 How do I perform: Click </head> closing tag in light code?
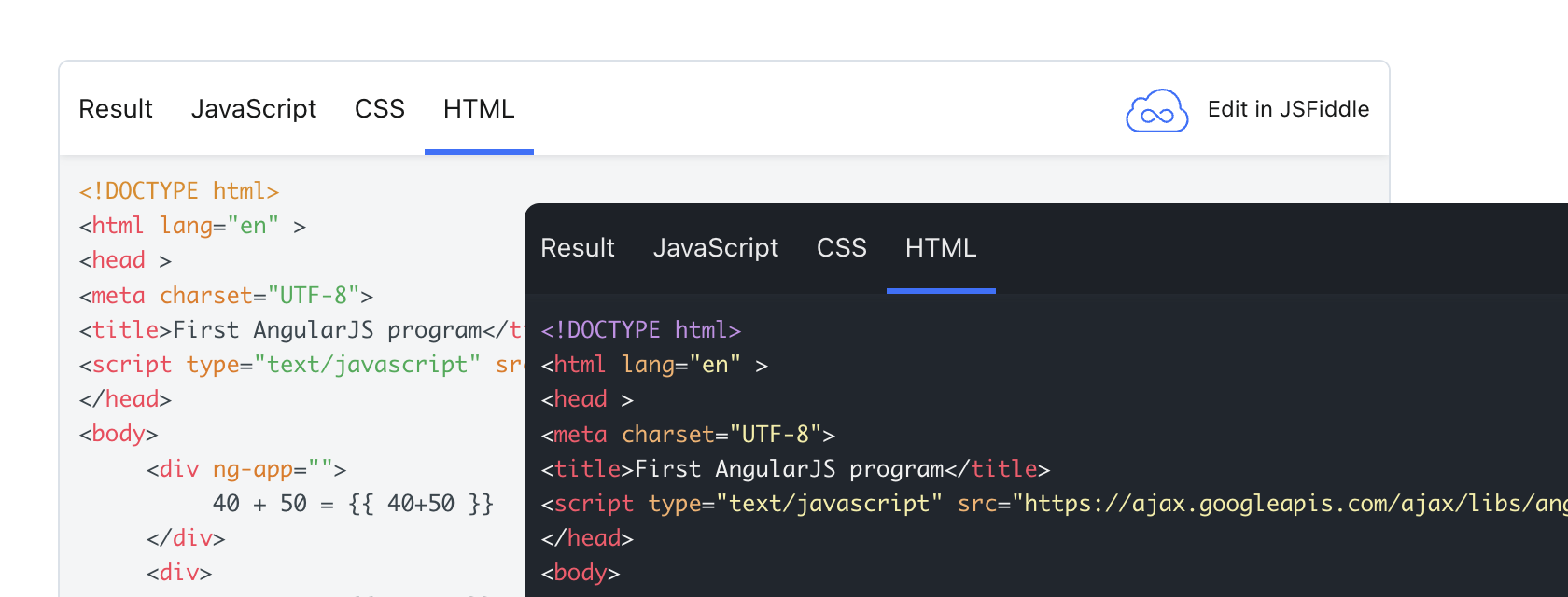click(125, 399)
